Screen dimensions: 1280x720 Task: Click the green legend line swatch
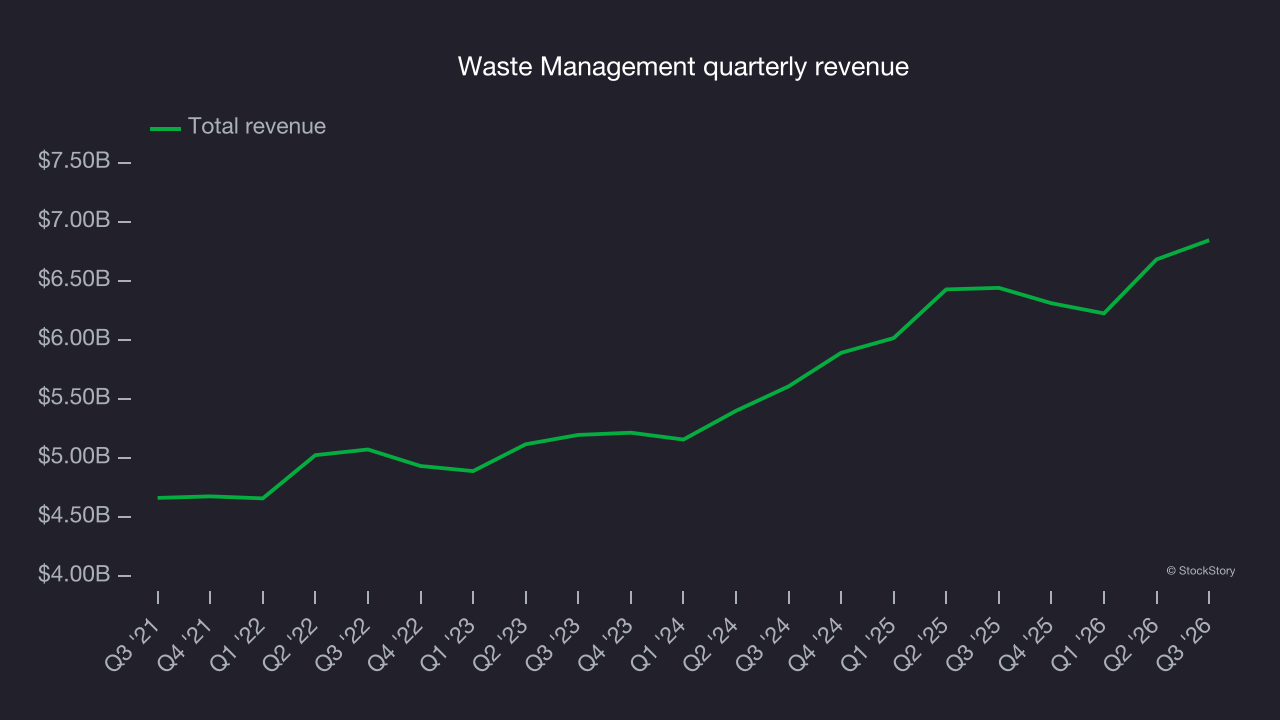pyautogui.click(x=165, y=128)
